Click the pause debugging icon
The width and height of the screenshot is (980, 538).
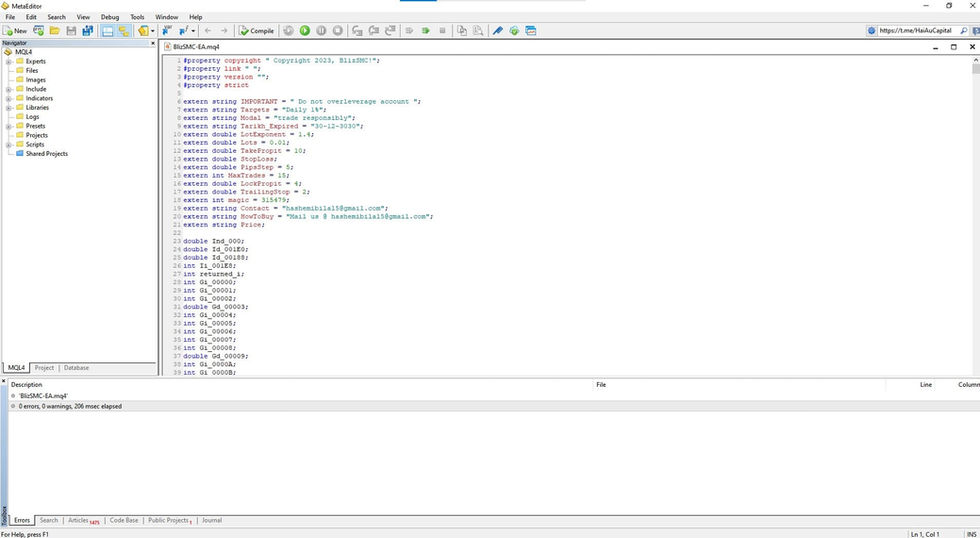321,31
